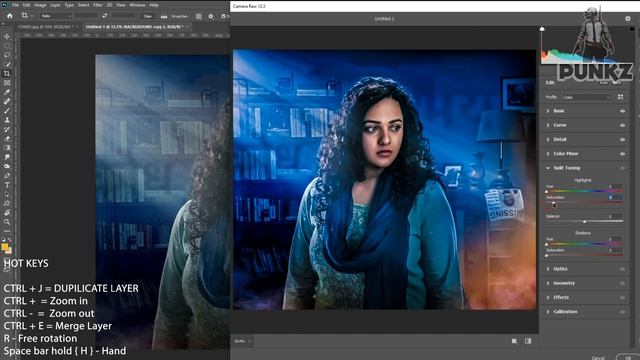
Task: Open the Image menu
Action: [x=40, y=5]
